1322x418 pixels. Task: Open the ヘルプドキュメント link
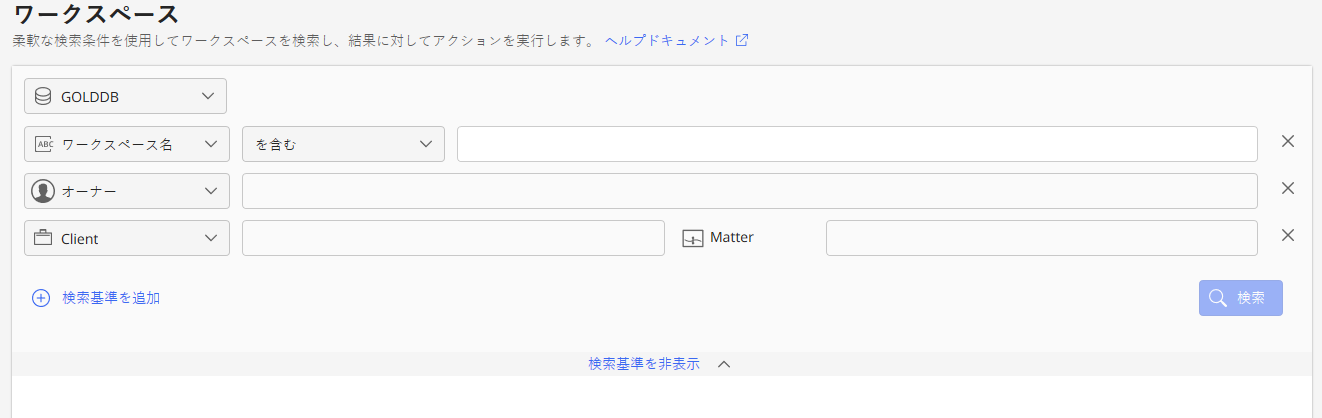667,41
